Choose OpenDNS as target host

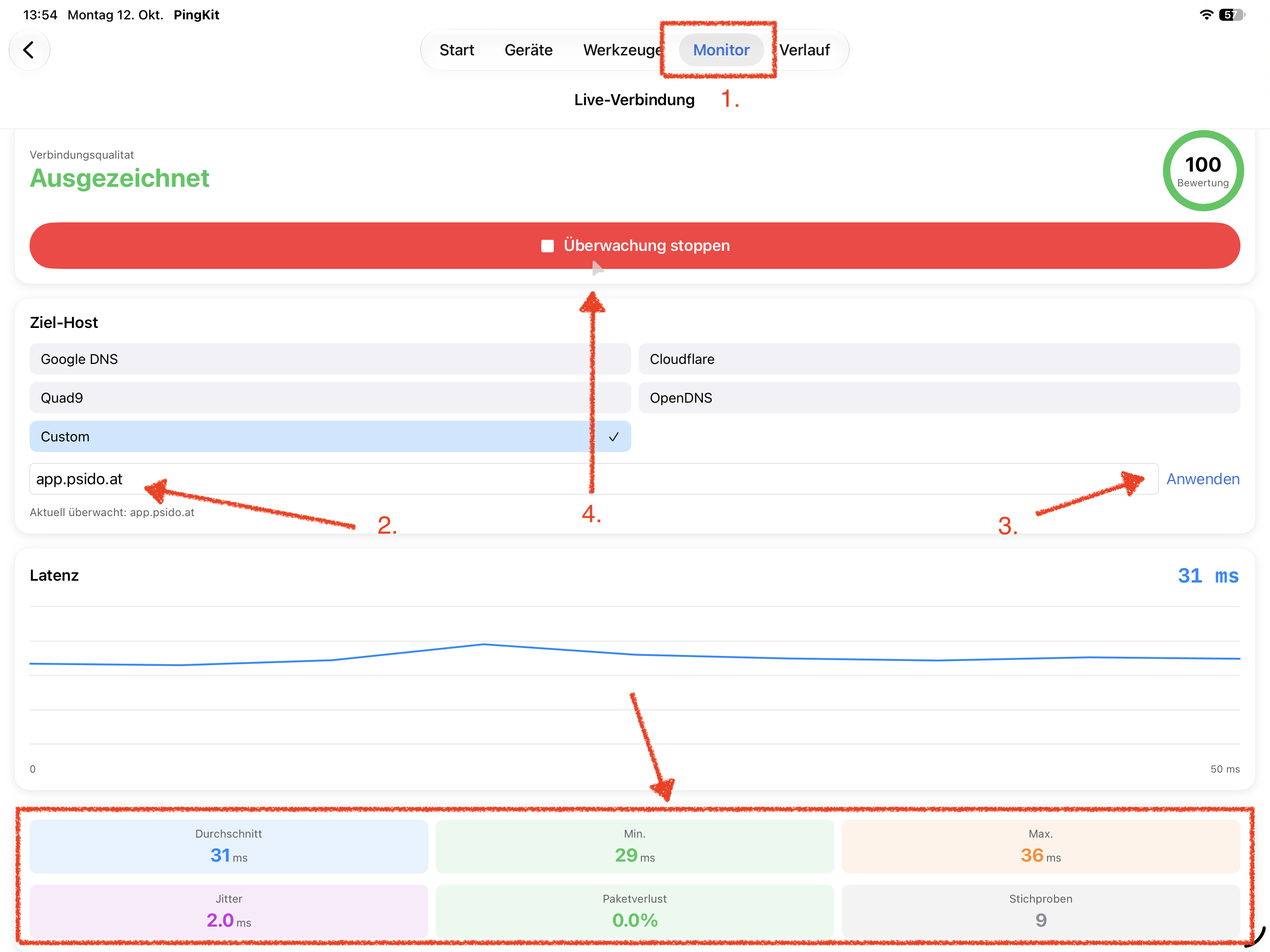click(x=939, y=398)
